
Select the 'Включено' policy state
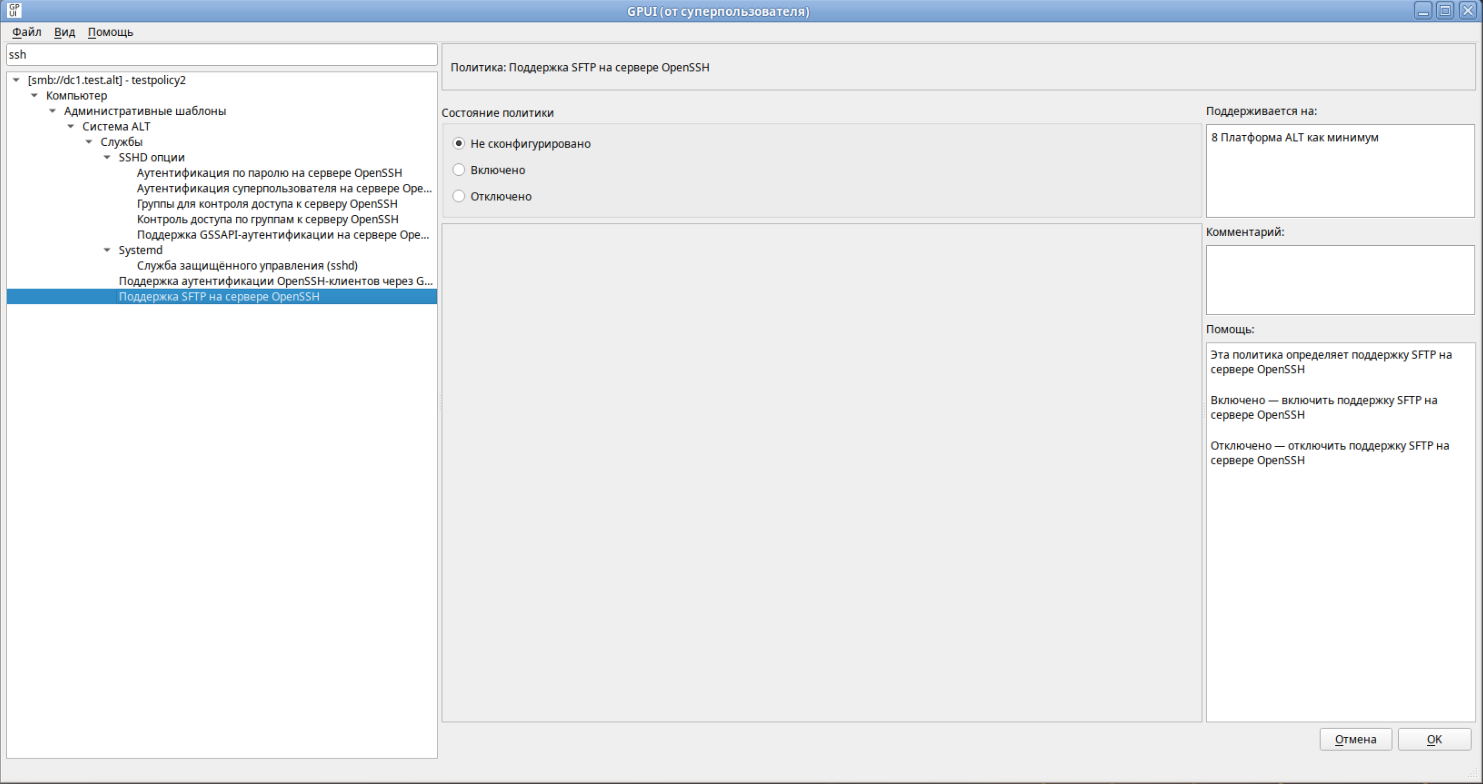coord(459,170)
